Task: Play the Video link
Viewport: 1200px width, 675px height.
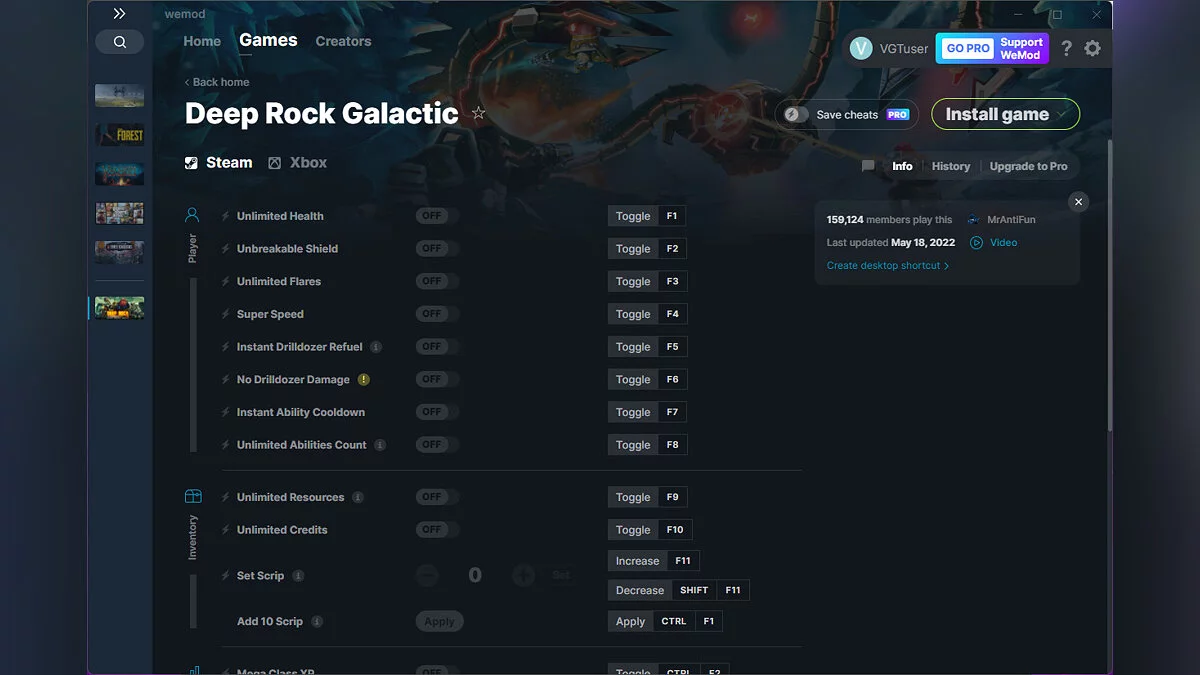Action: click(x=994, y=242)
